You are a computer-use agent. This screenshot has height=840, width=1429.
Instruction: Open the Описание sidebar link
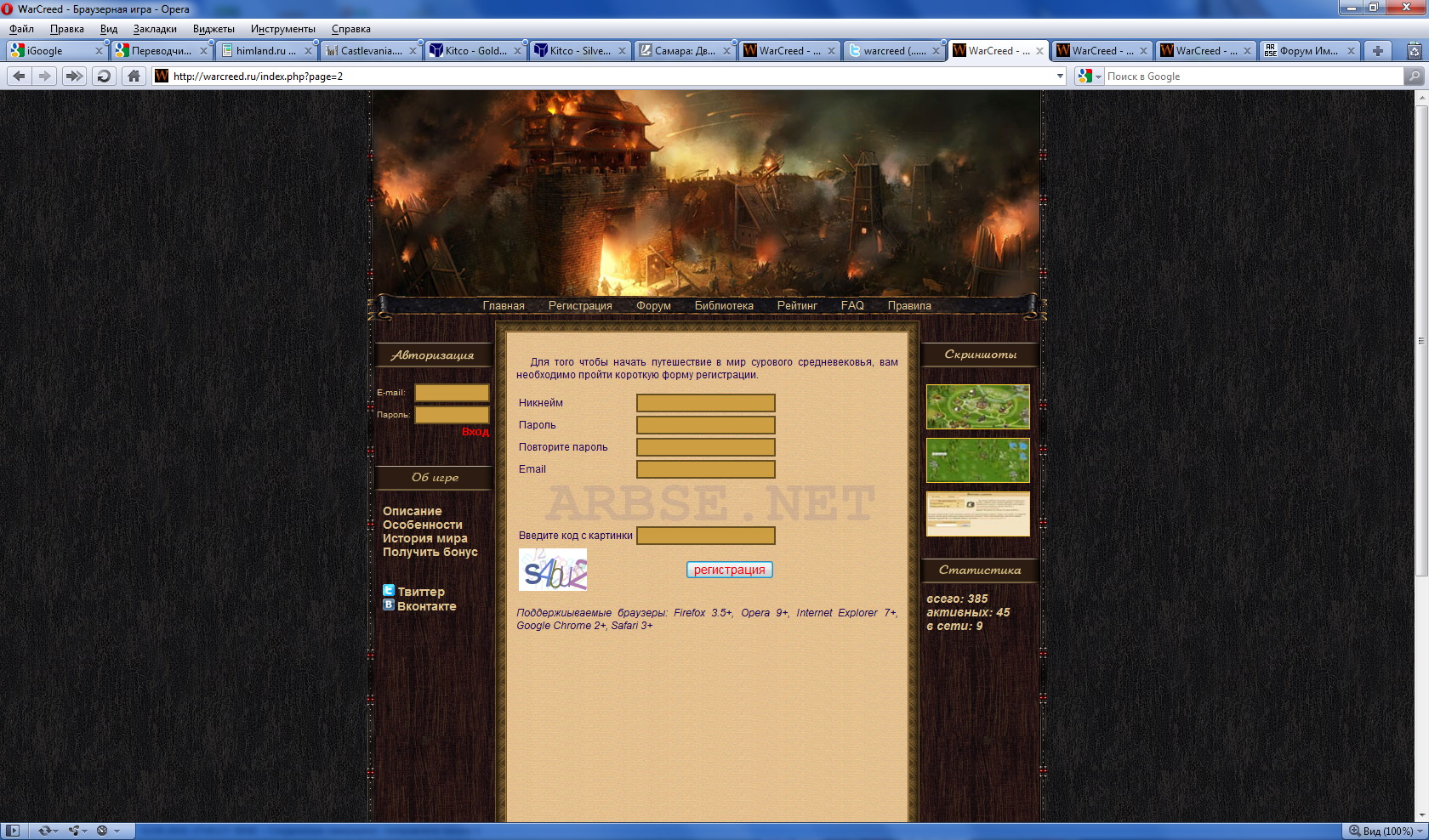413,511
